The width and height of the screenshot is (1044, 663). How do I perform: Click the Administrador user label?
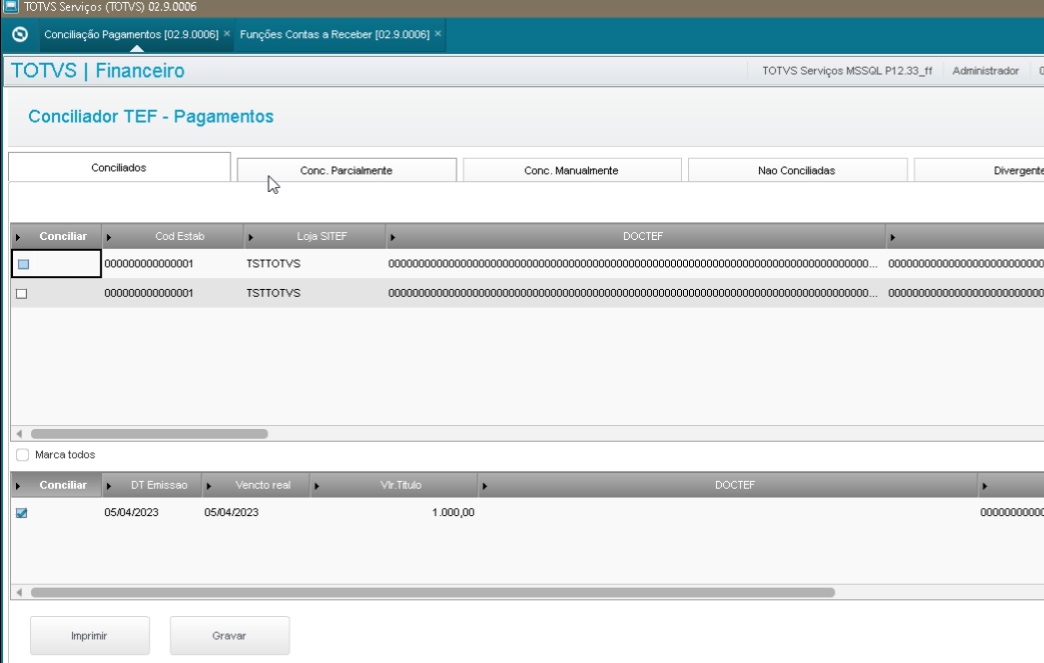click(x=985, y=71)
